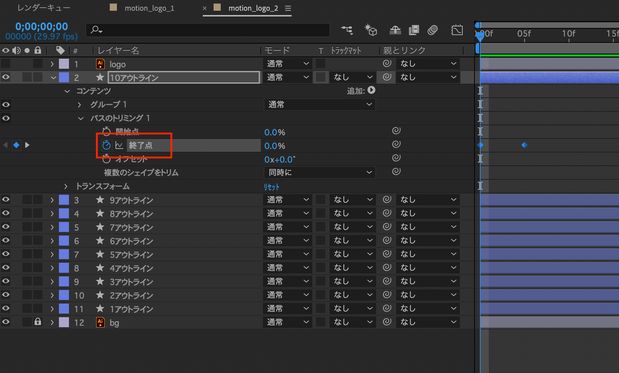The width and height of the screenshot is (619, 373).
Task: Click the 開始点 value 0.0%
Action: point(275,132)
